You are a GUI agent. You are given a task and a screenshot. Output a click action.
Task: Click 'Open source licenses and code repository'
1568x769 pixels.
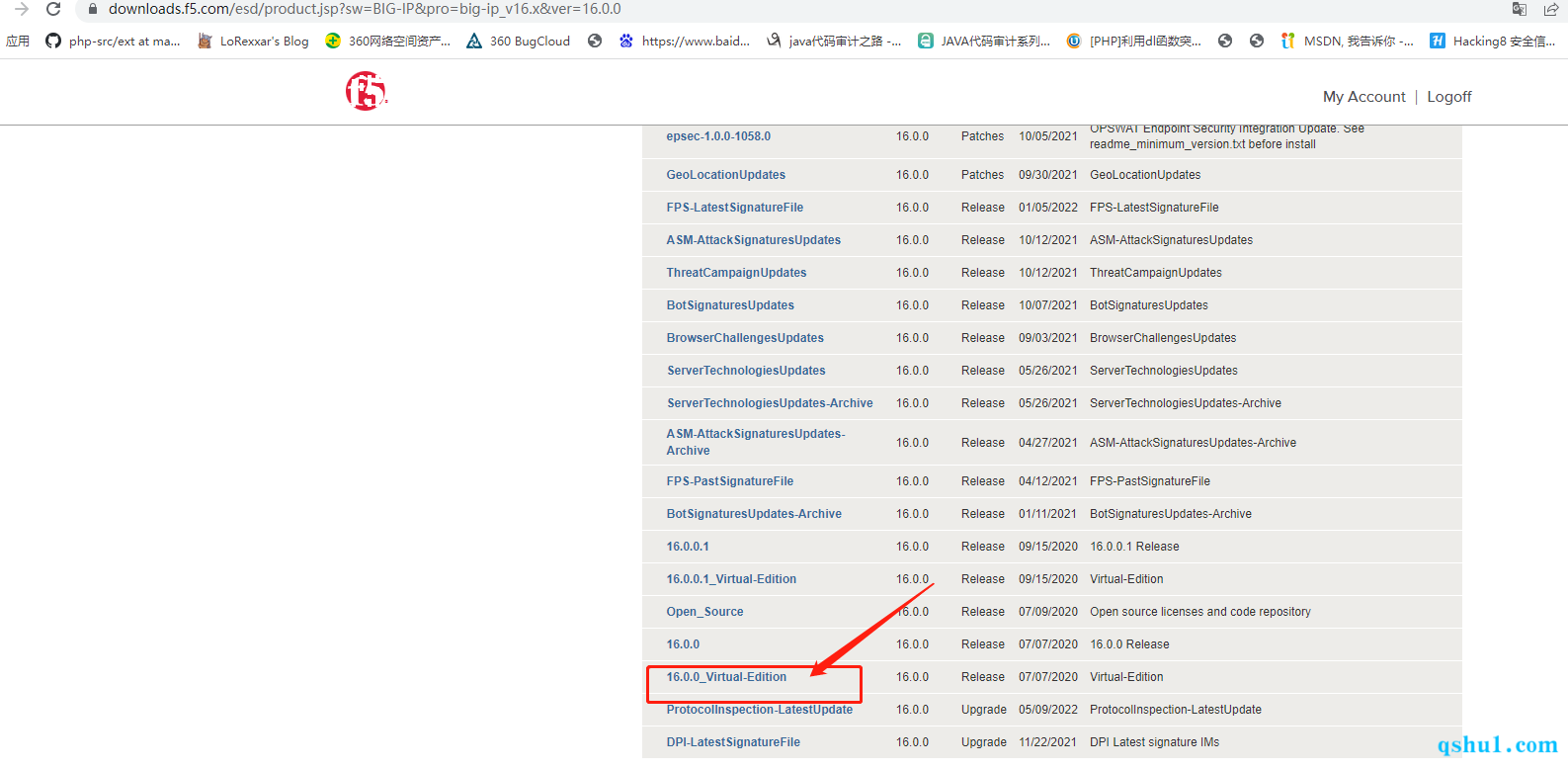coord(1200,612)
